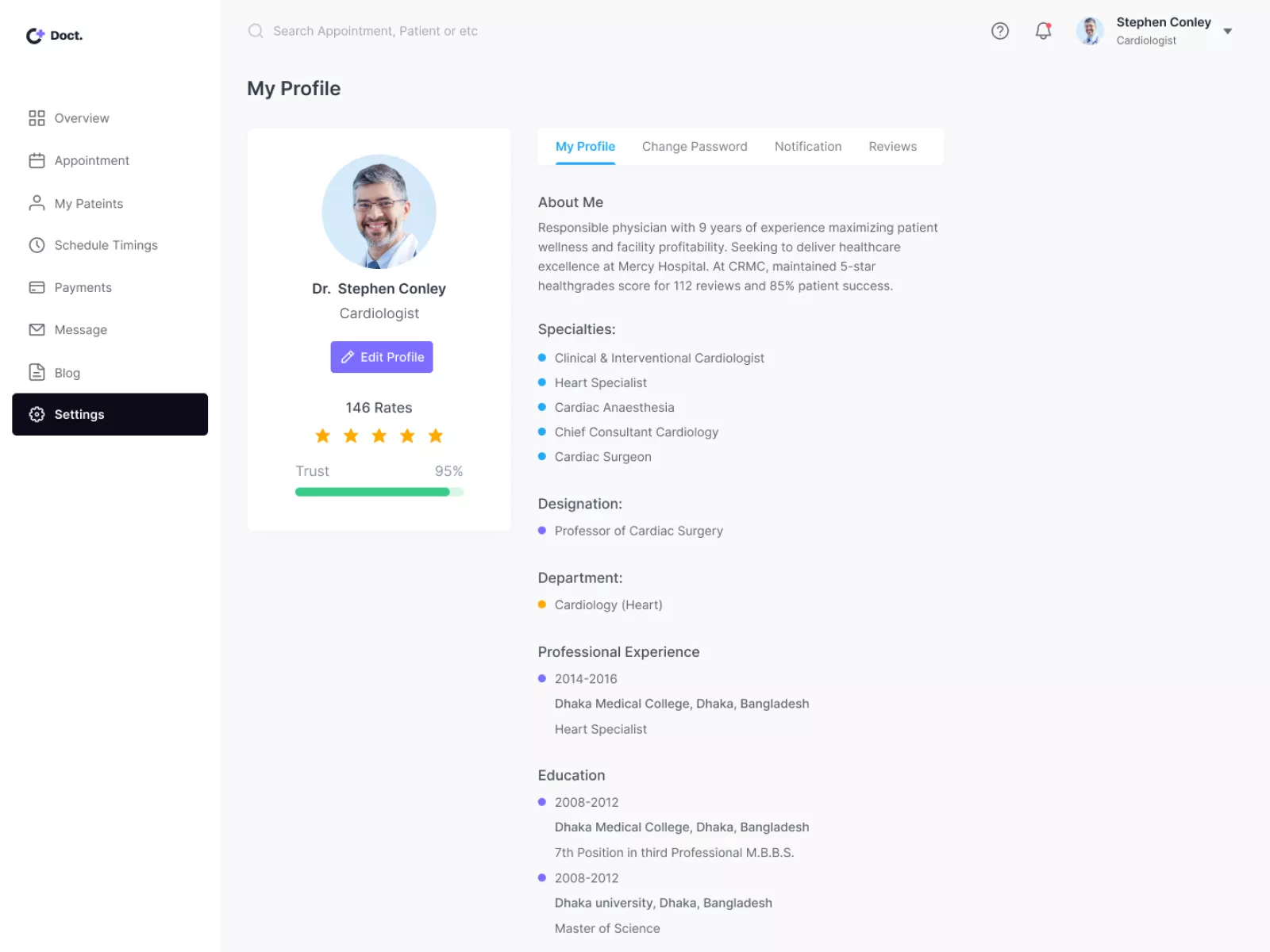
Task: Open the Reviews tab
Action: coord(892,146)
